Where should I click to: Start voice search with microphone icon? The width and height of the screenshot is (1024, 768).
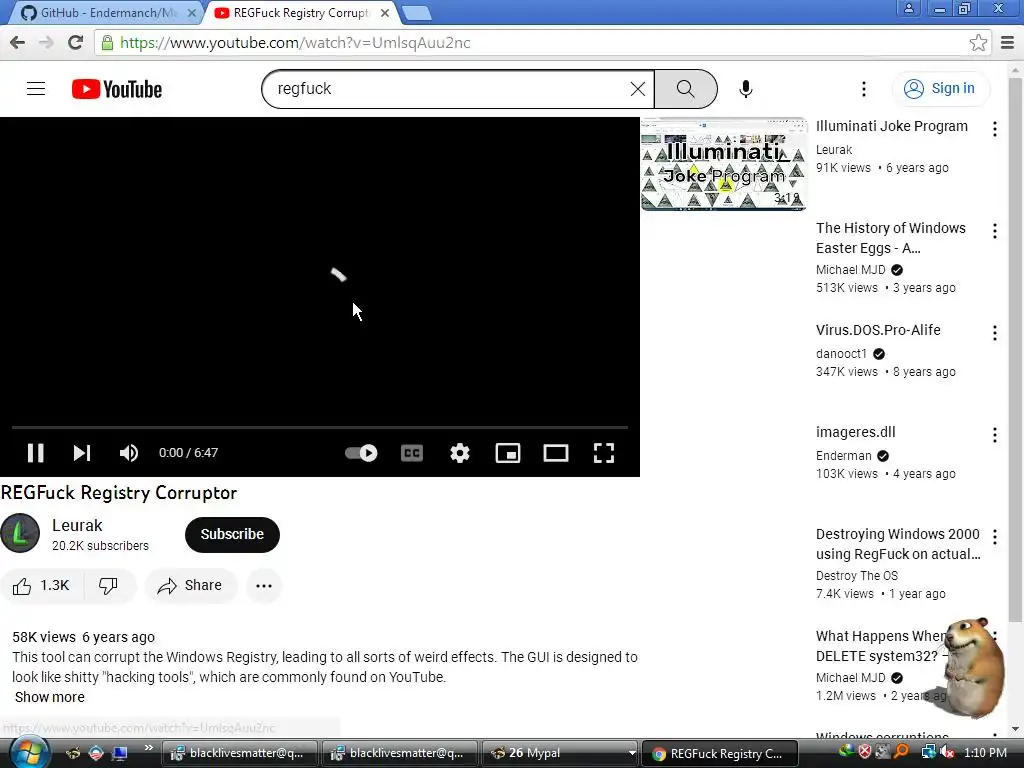[746, 89]
